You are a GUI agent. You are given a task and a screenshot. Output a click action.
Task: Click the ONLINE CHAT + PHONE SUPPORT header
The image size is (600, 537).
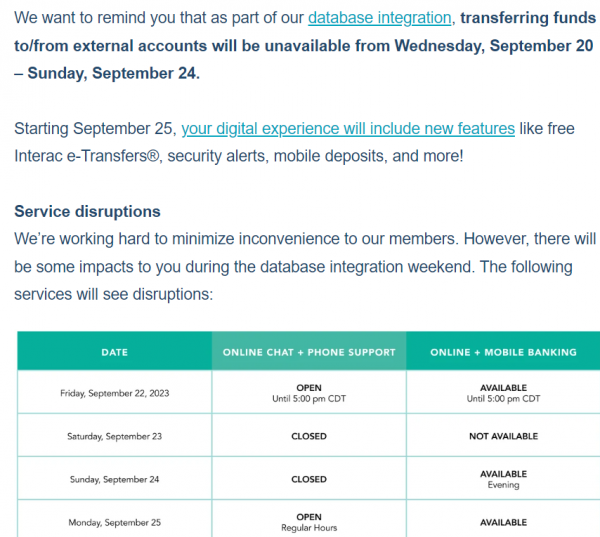click(x=309, y=352)
